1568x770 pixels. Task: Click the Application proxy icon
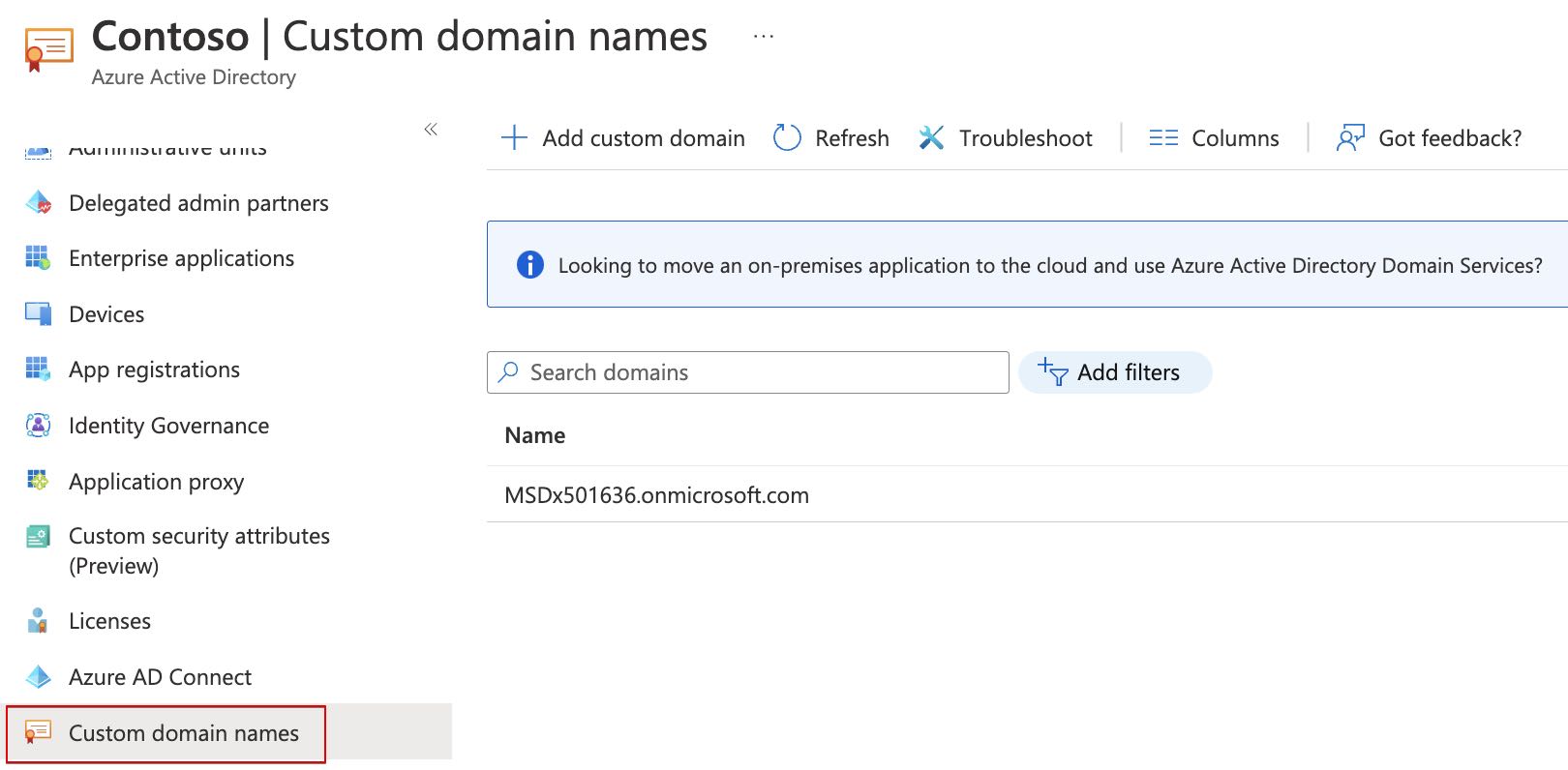[38, 481]
